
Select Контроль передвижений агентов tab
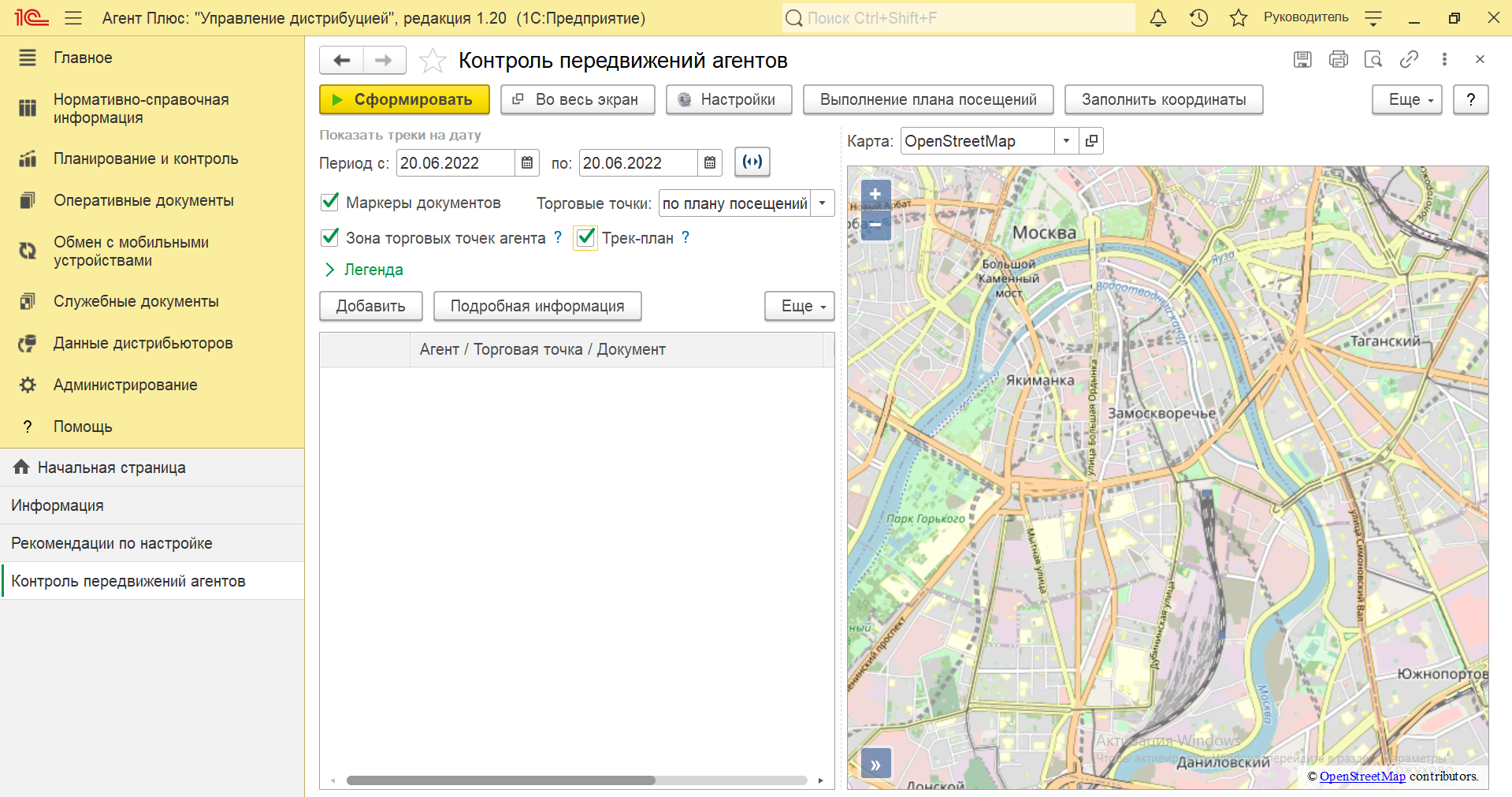pos(152,581)
